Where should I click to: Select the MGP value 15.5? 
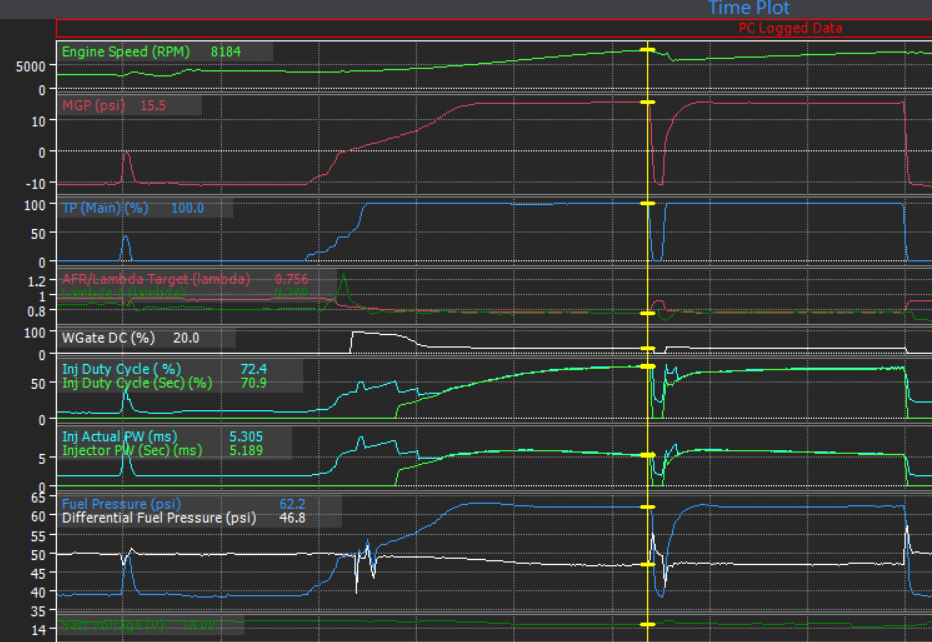coord(153,106)
